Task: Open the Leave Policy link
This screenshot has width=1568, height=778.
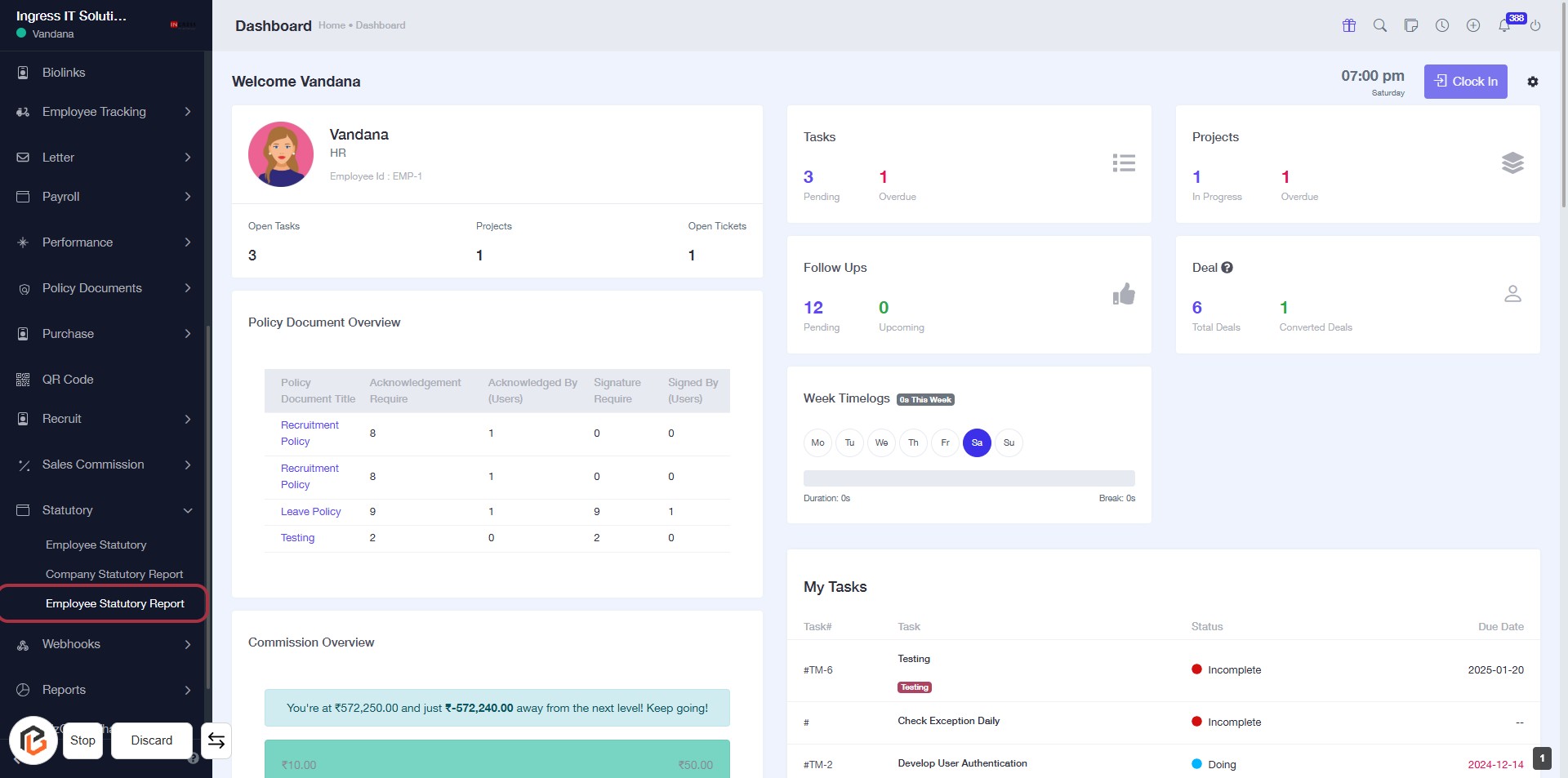Action: pos(310,512)
